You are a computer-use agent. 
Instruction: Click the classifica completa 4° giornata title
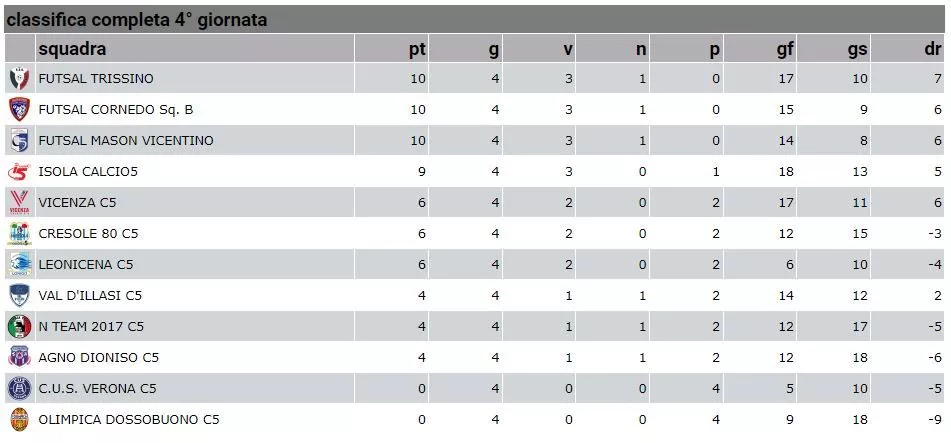(x=137, y=20)
